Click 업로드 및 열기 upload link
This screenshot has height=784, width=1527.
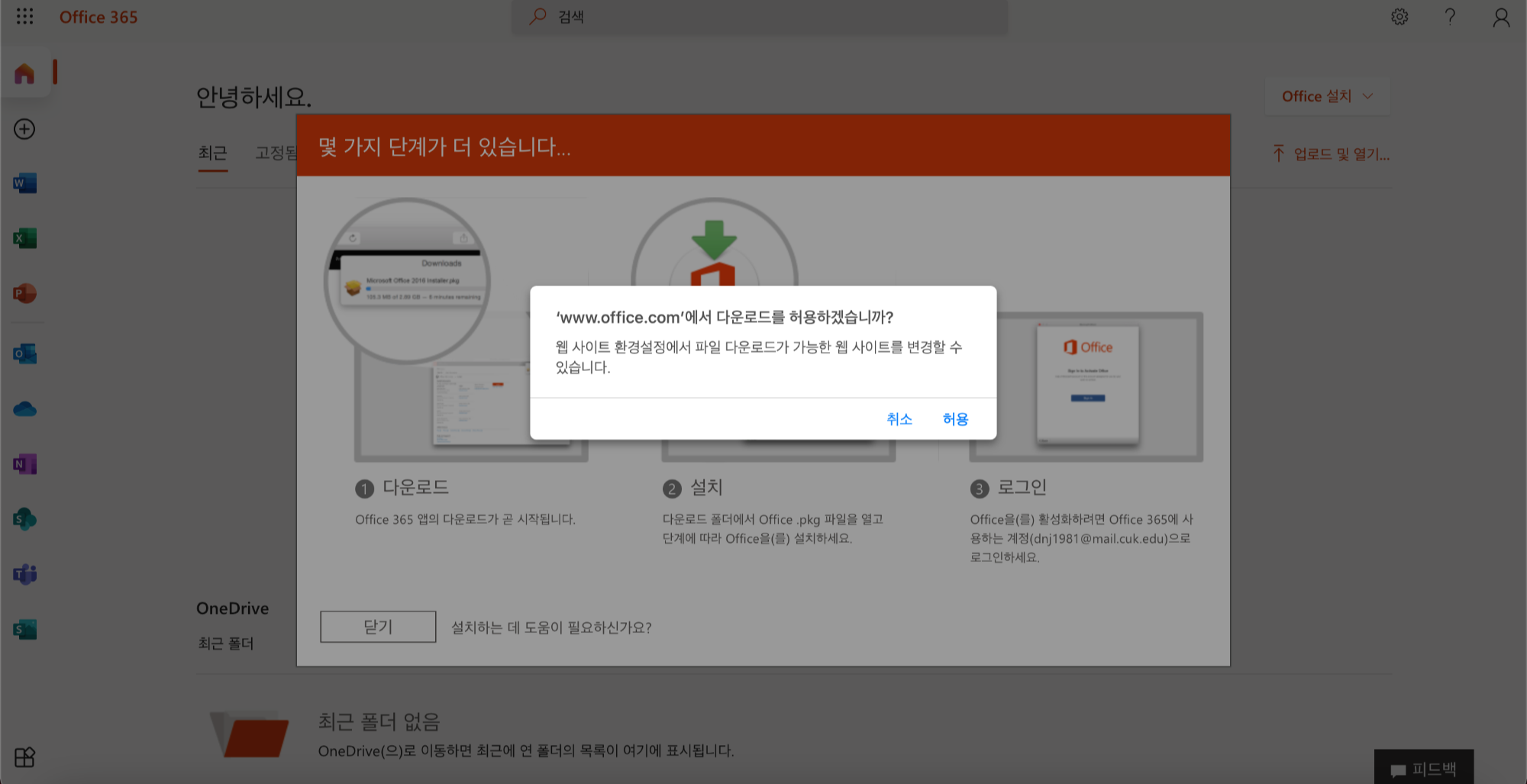tap(1331, 153)
